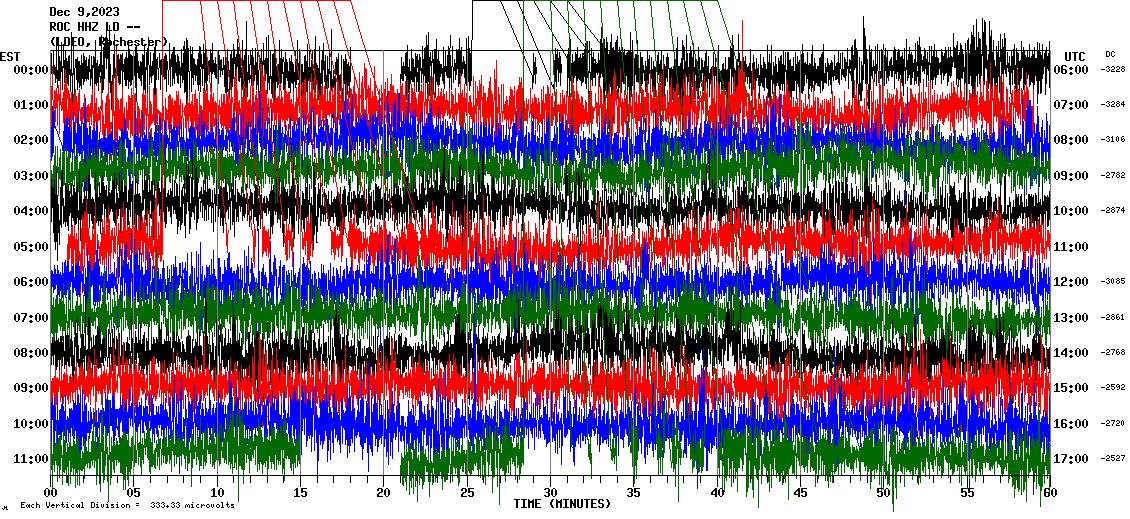
Task: Pick DC offset value -2768
Action: pyautogui.click(x=1113, y=352)
